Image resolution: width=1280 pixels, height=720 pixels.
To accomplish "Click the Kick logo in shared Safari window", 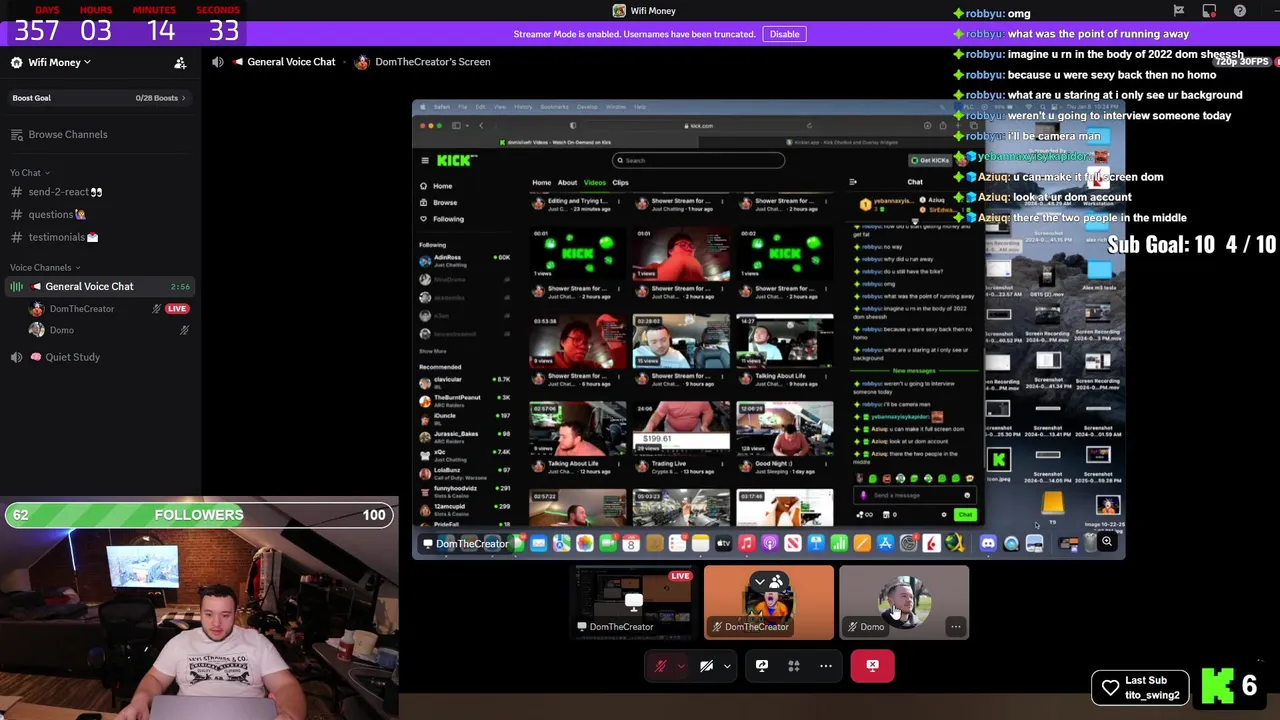I will pyautogui.click(x=457, y=160).
